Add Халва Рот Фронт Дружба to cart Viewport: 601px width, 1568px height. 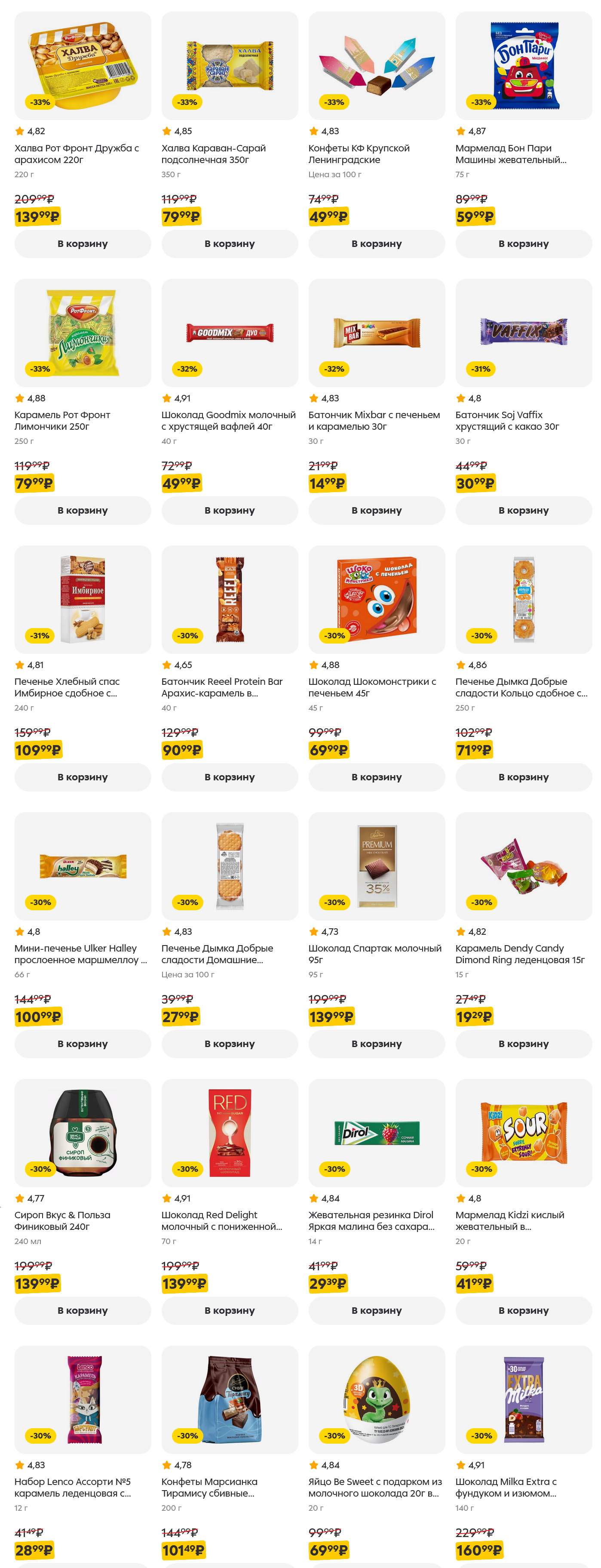point(83,243)
